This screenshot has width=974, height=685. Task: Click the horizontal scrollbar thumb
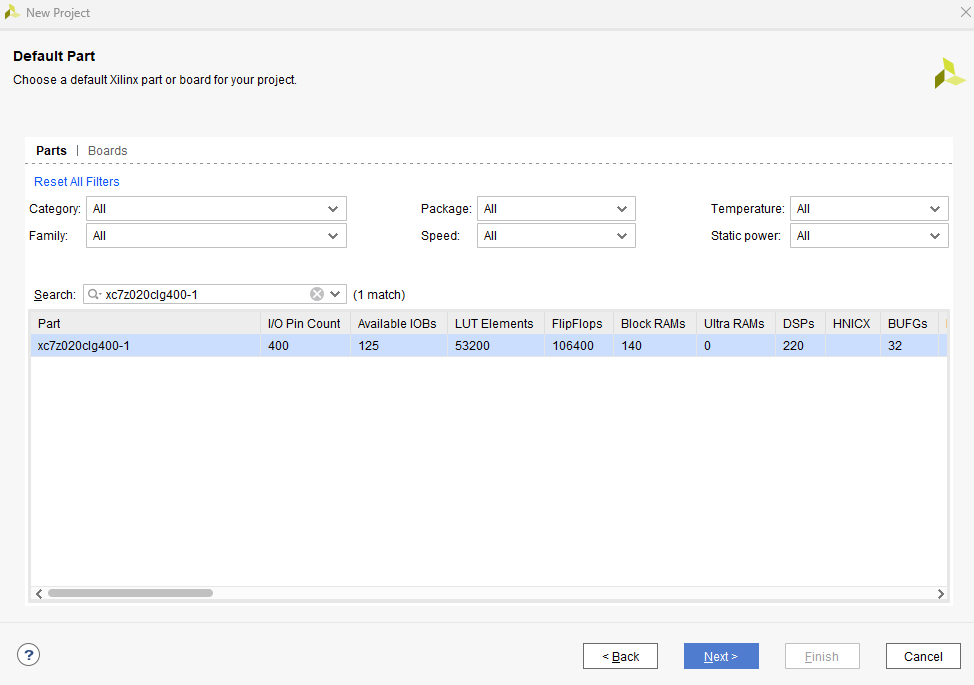(x=130, y=593)
